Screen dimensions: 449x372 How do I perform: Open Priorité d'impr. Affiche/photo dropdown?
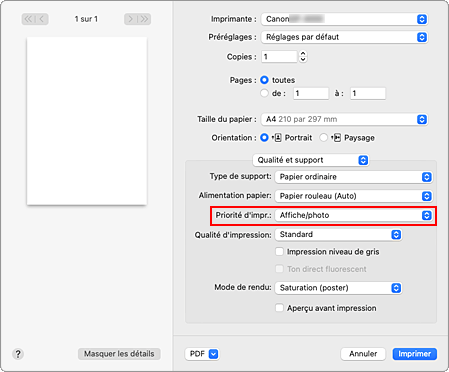point(354,215)
